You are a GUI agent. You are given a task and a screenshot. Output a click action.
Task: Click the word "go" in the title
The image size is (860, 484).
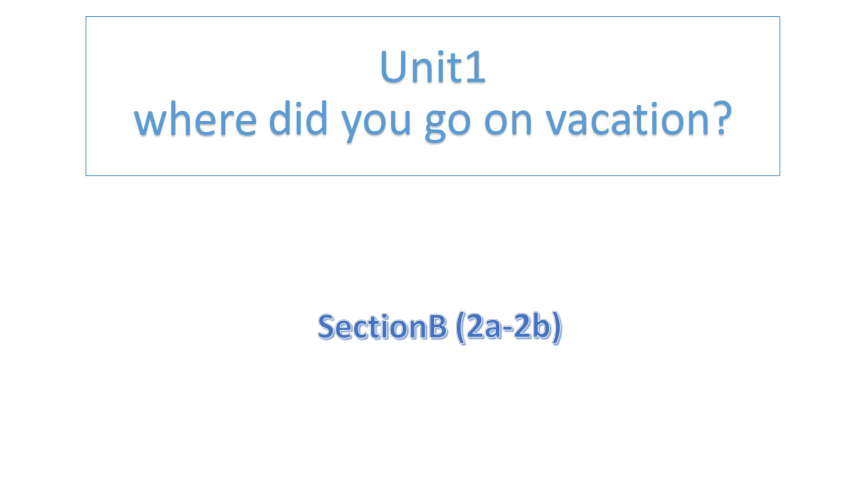coord(448,123)
